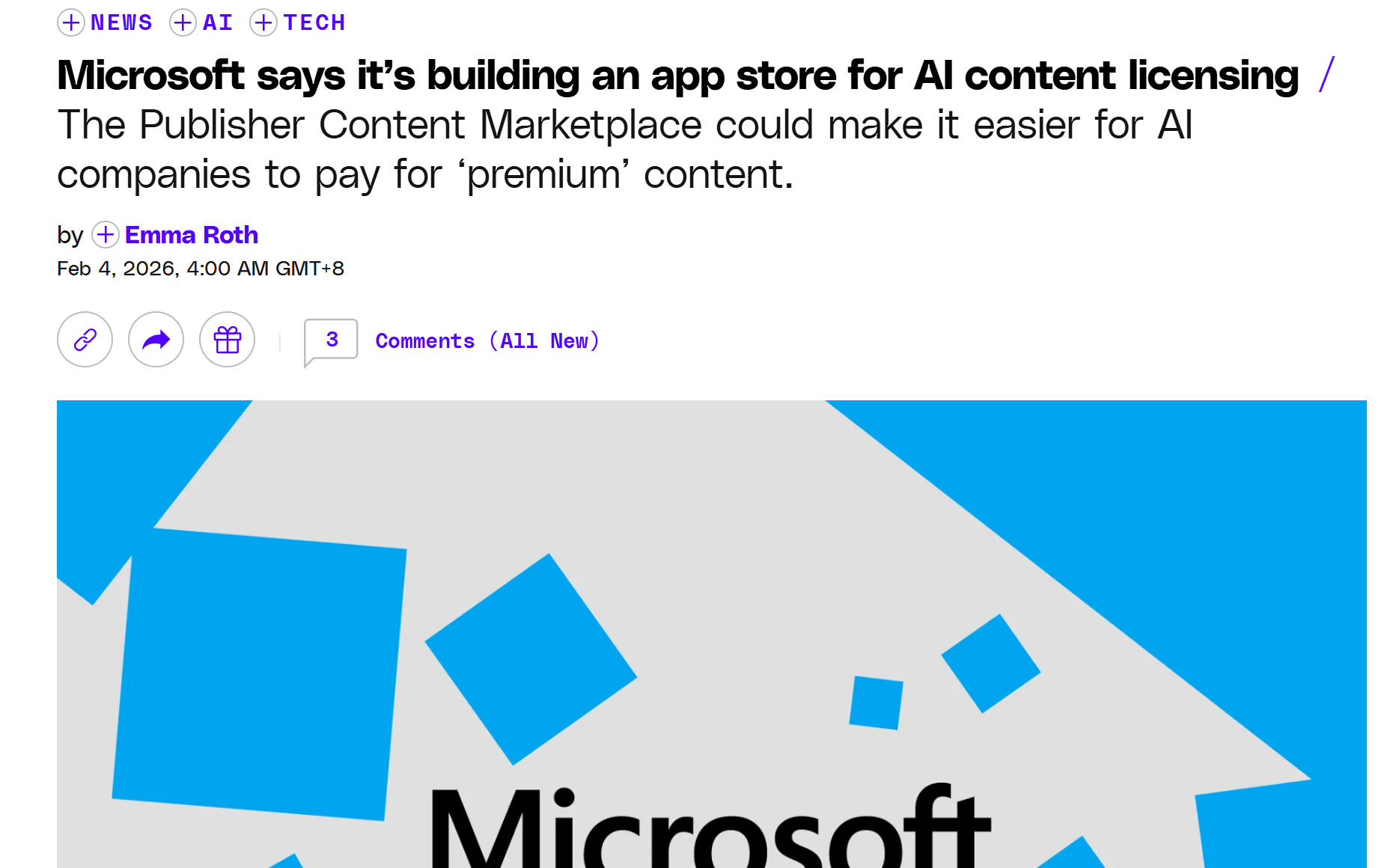The height and width of the screenshot is (868, 1396).
Task: Follow author Emma Roth plus icon
Action: [x=106, y=235]
